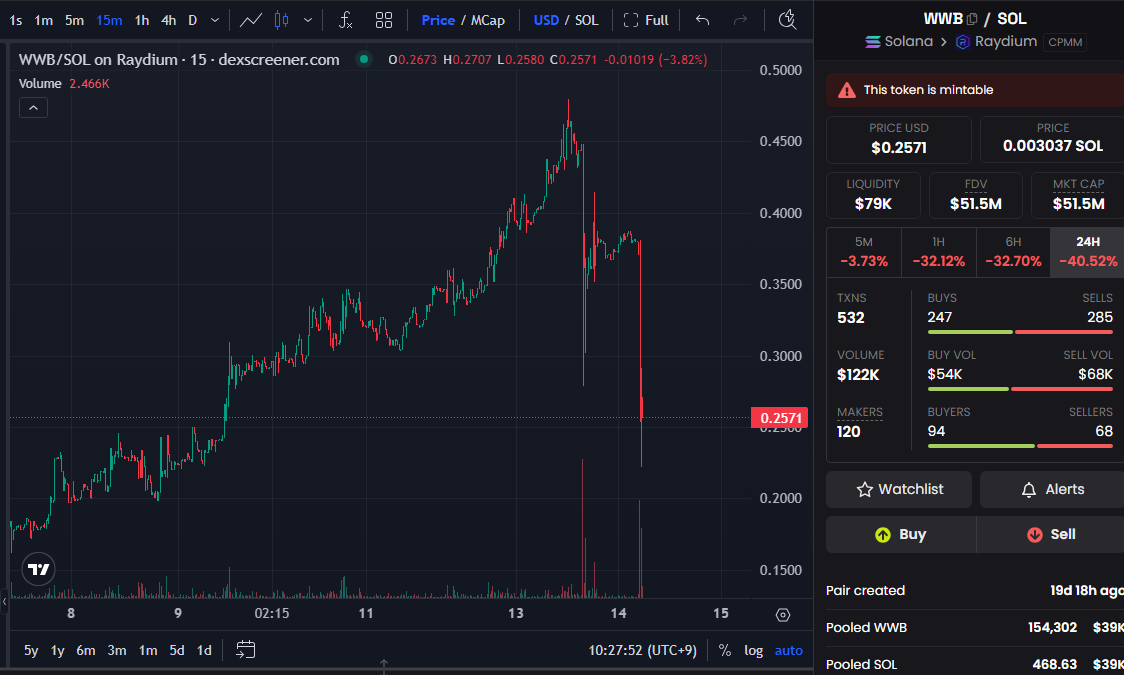Set chart range to 5d
The height and width of the screenshot is (675, 1124).
[176, 651]
